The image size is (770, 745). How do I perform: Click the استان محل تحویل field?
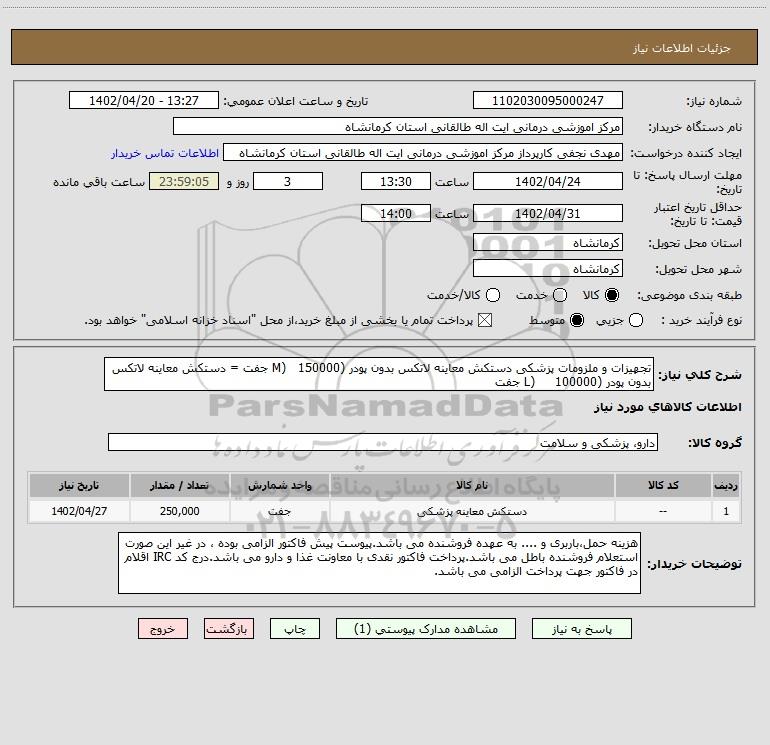tap(548, 243)
